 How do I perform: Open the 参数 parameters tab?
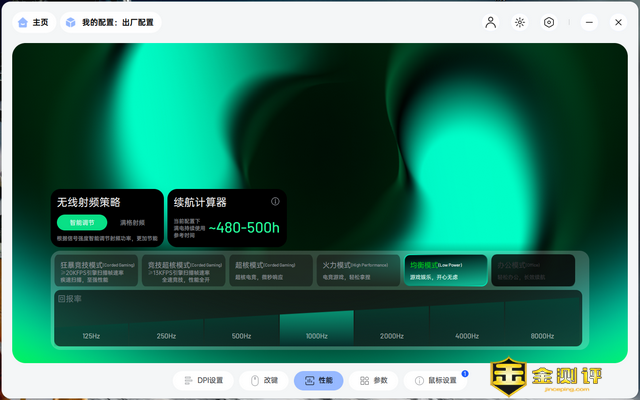click(x=373, y=381)
